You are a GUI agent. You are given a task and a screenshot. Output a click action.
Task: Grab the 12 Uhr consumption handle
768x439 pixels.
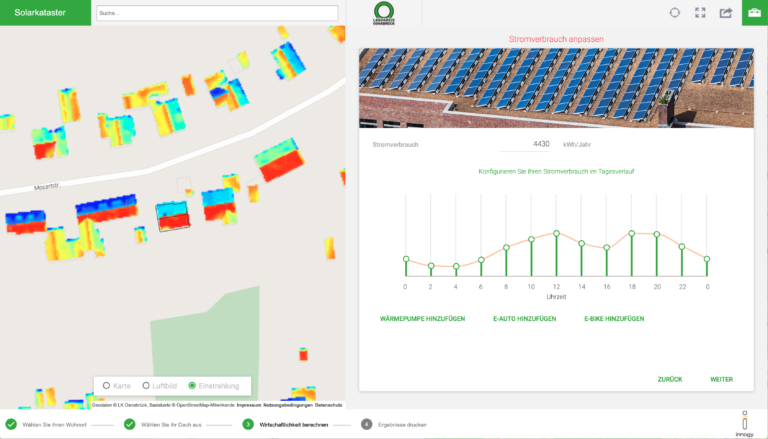tap(556, 234)
